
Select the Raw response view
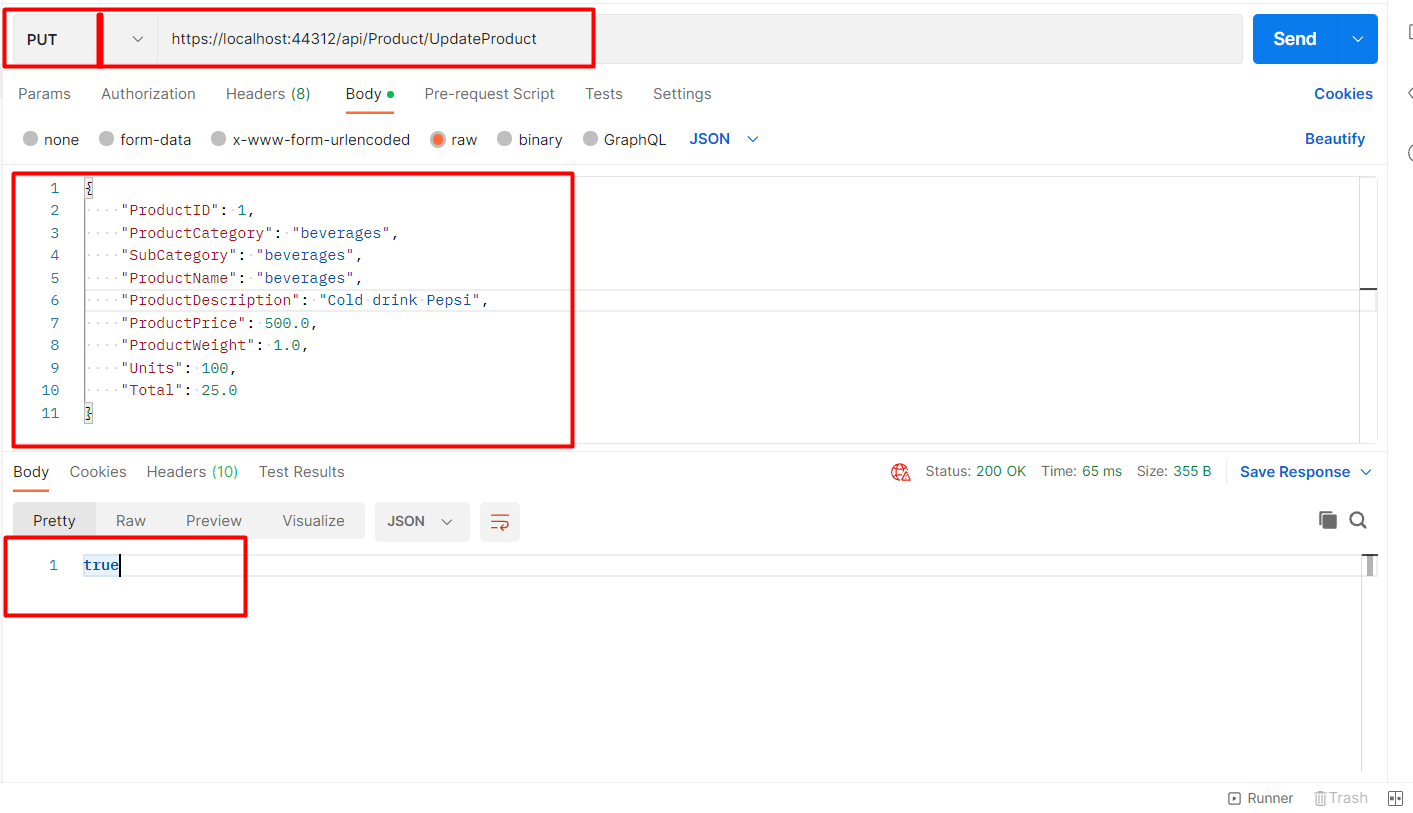click(x=131, y=521)
